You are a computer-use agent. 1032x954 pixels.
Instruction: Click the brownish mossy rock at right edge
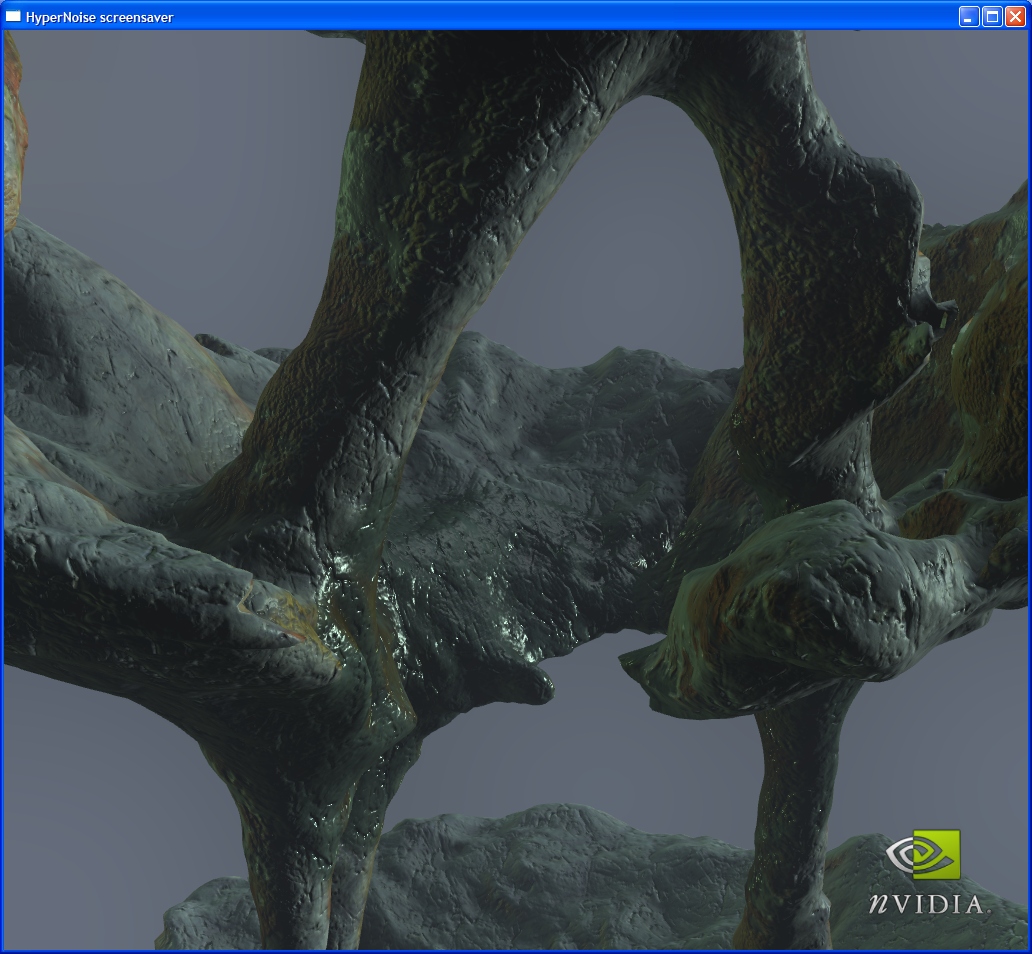(990, 380)
